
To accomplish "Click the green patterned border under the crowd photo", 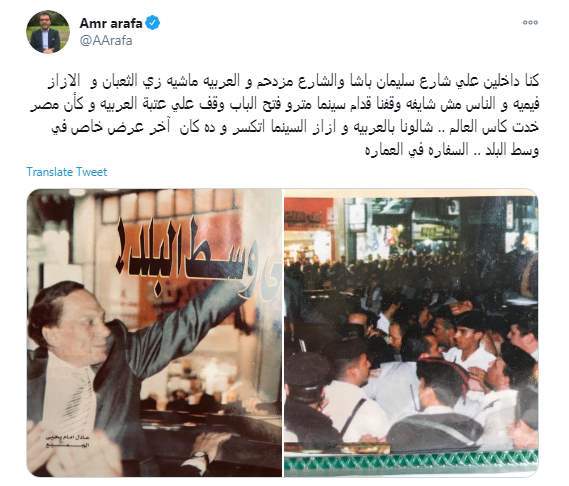I will point(411,463).
